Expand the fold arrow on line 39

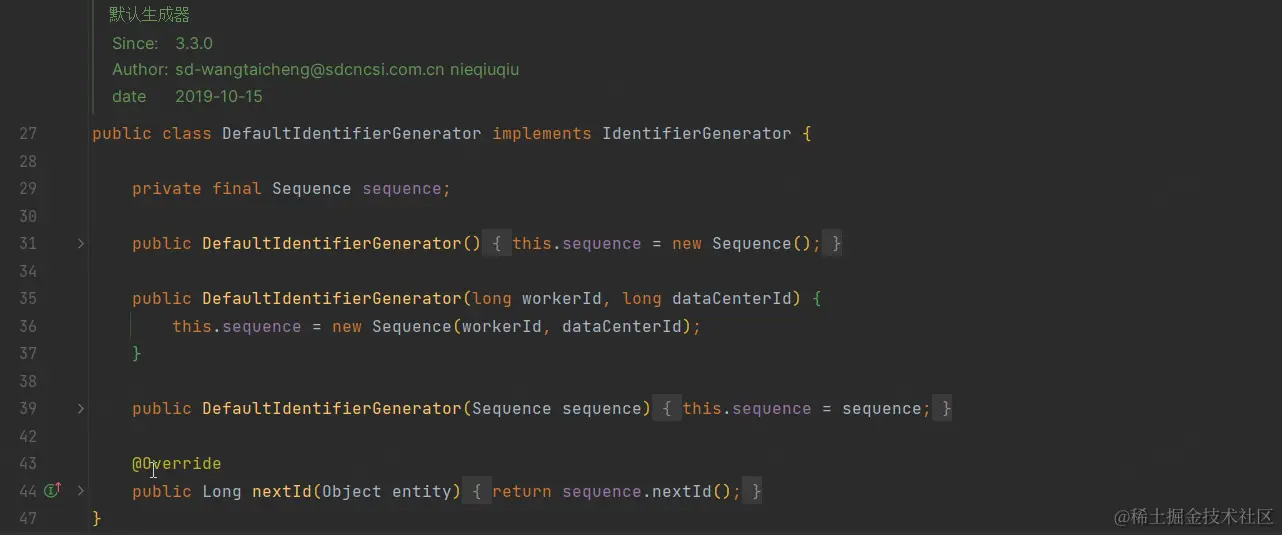[81, 409]
